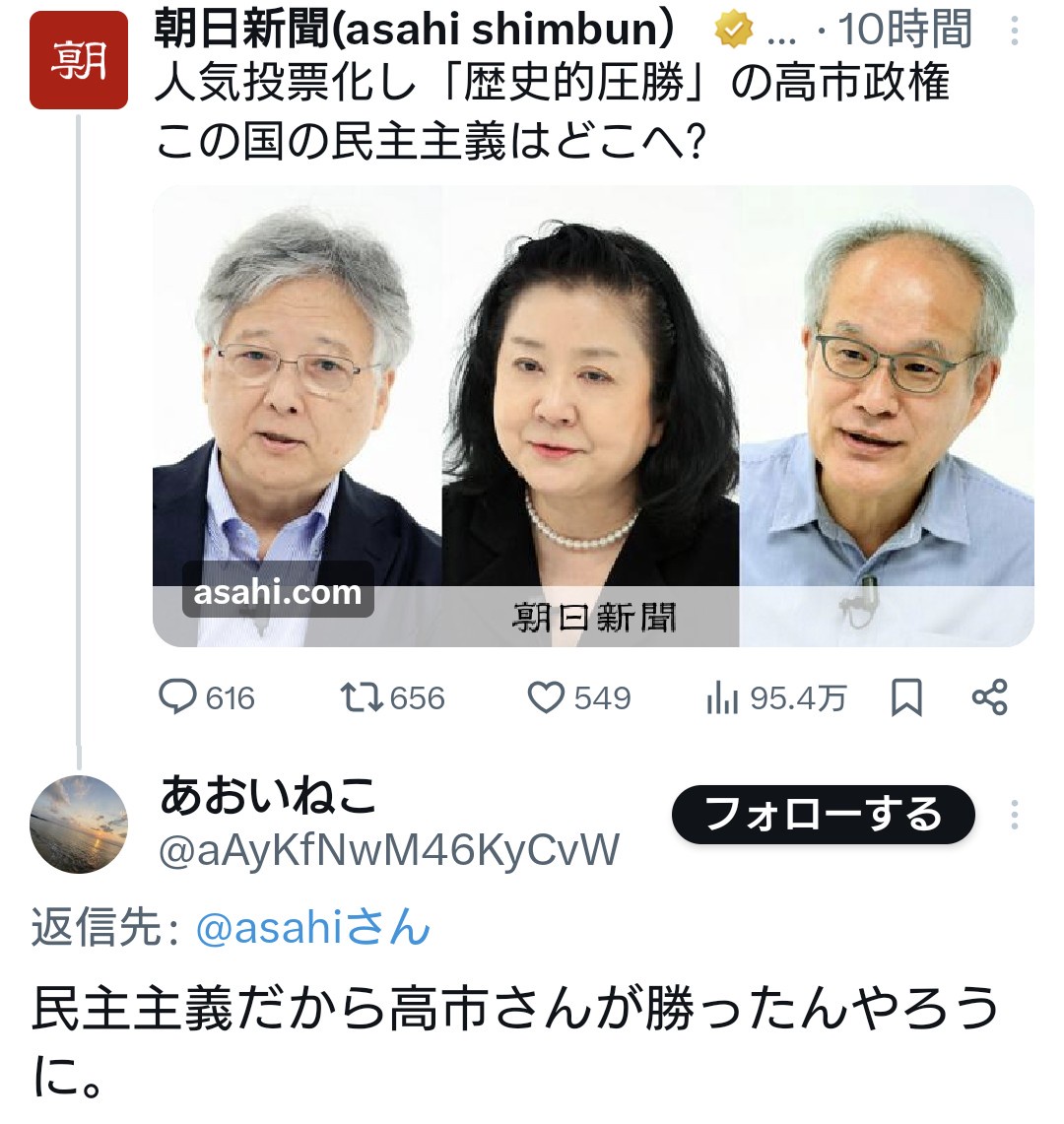1064x1124 pixels.
Task: Open the asahi.com link card image
Action: (593, 416)
